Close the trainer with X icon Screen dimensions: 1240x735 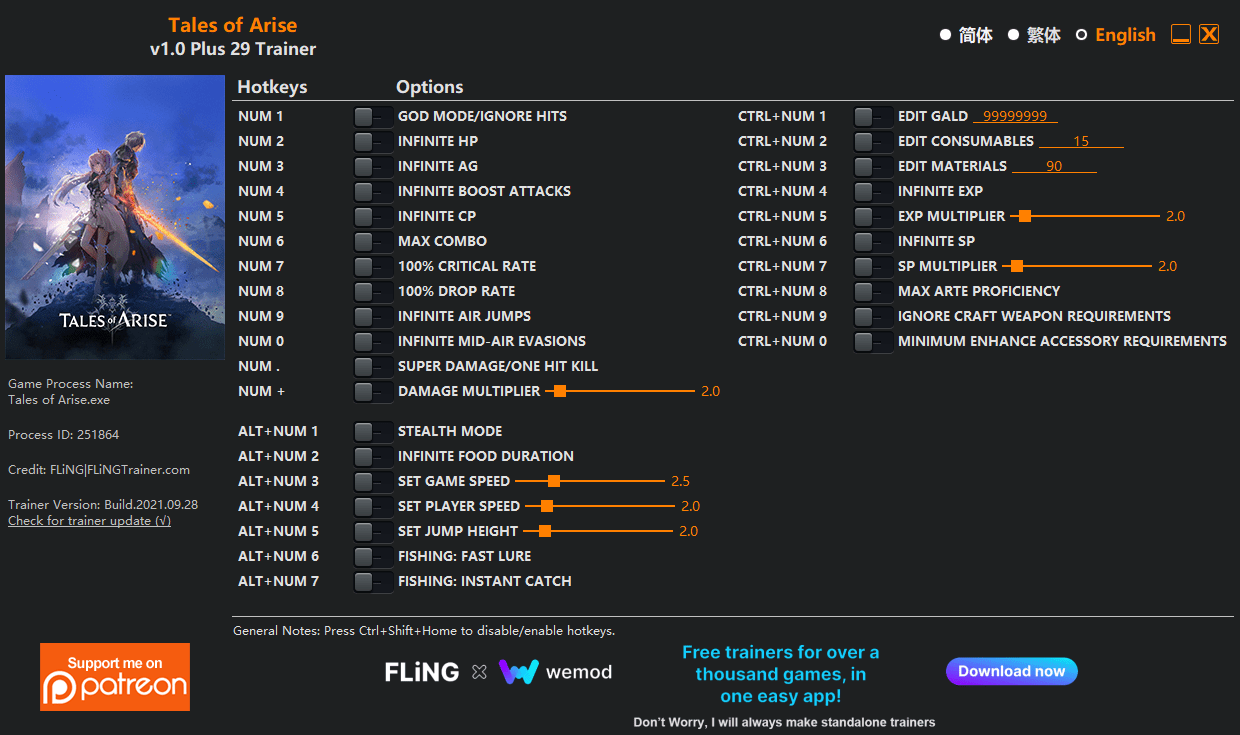(1209, 35)
